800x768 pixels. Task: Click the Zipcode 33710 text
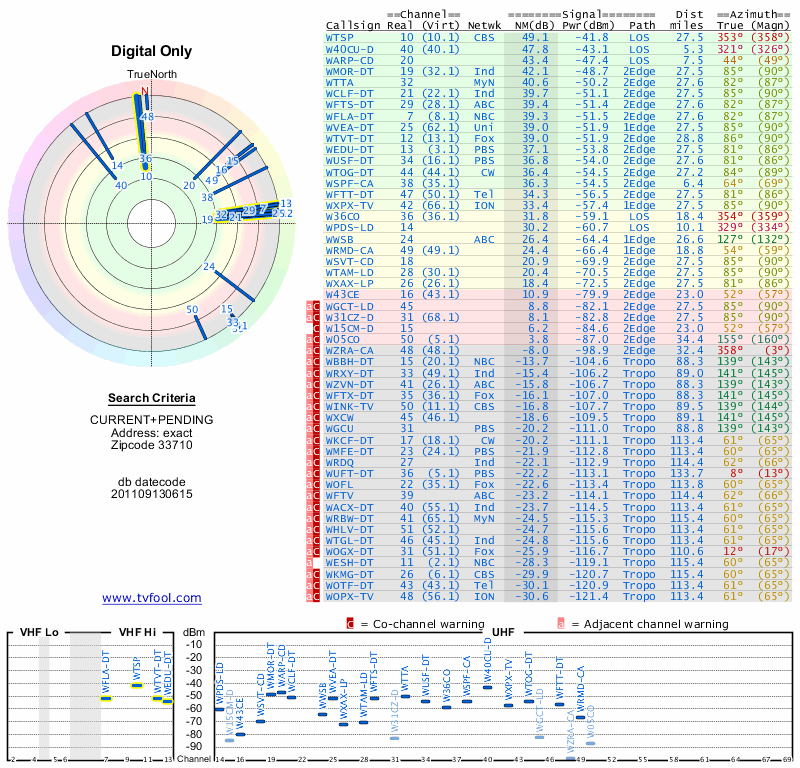152,445
